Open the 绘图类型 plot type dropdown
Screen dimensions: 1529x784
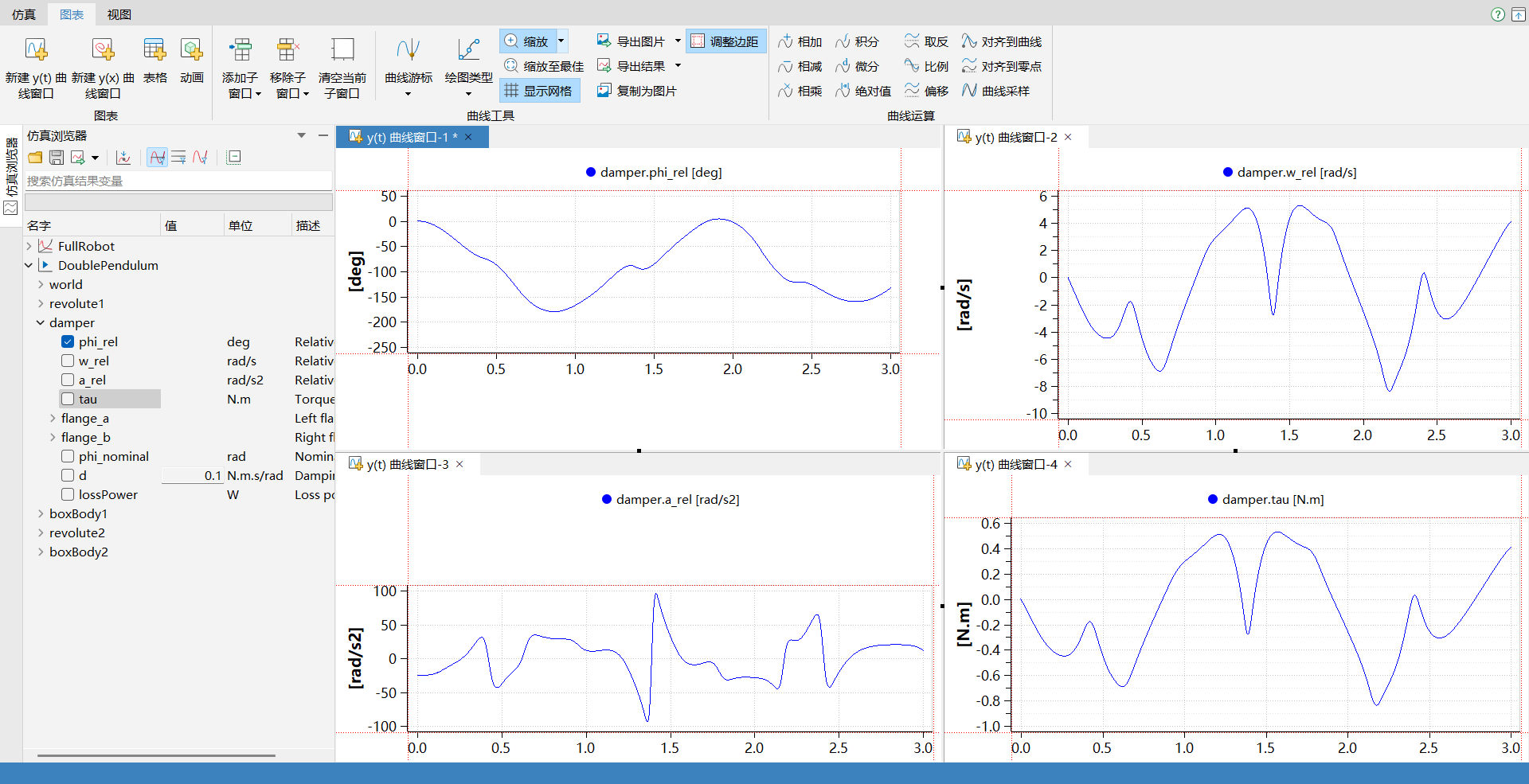click(468, 93)
